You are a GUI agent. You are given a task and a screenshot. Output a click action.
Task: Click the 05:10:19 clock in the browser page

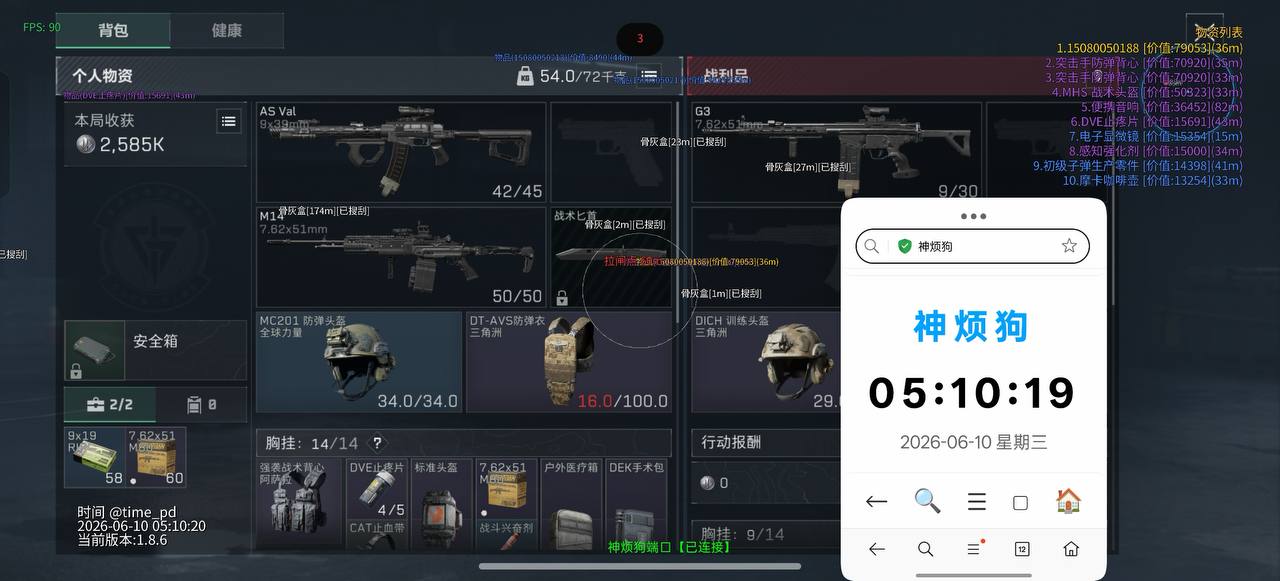(972, 393)
